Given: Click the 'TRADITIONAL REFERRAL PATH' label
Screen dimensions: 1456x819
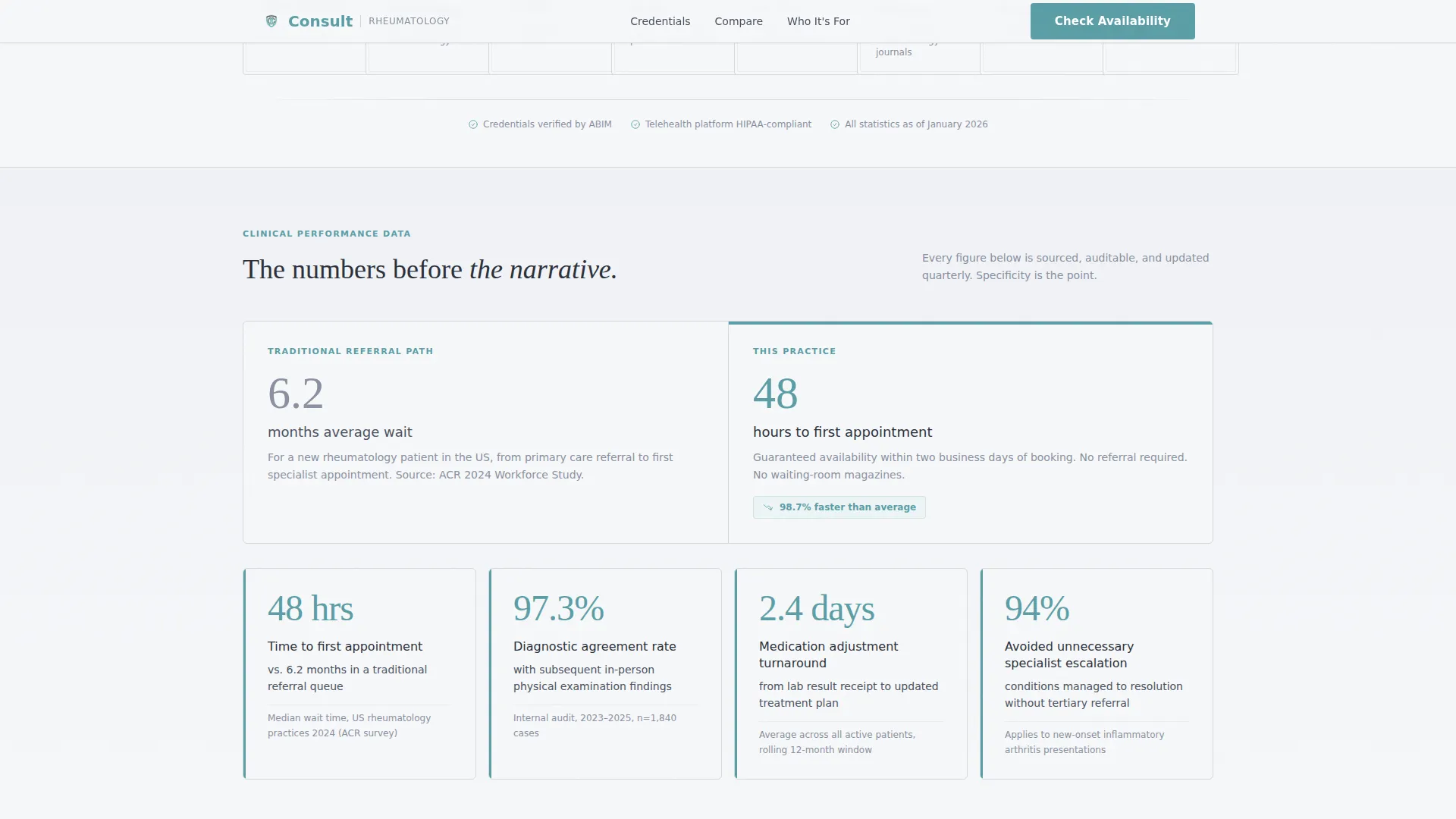Looking at the screenshot, I should click(x=350, y=351).
